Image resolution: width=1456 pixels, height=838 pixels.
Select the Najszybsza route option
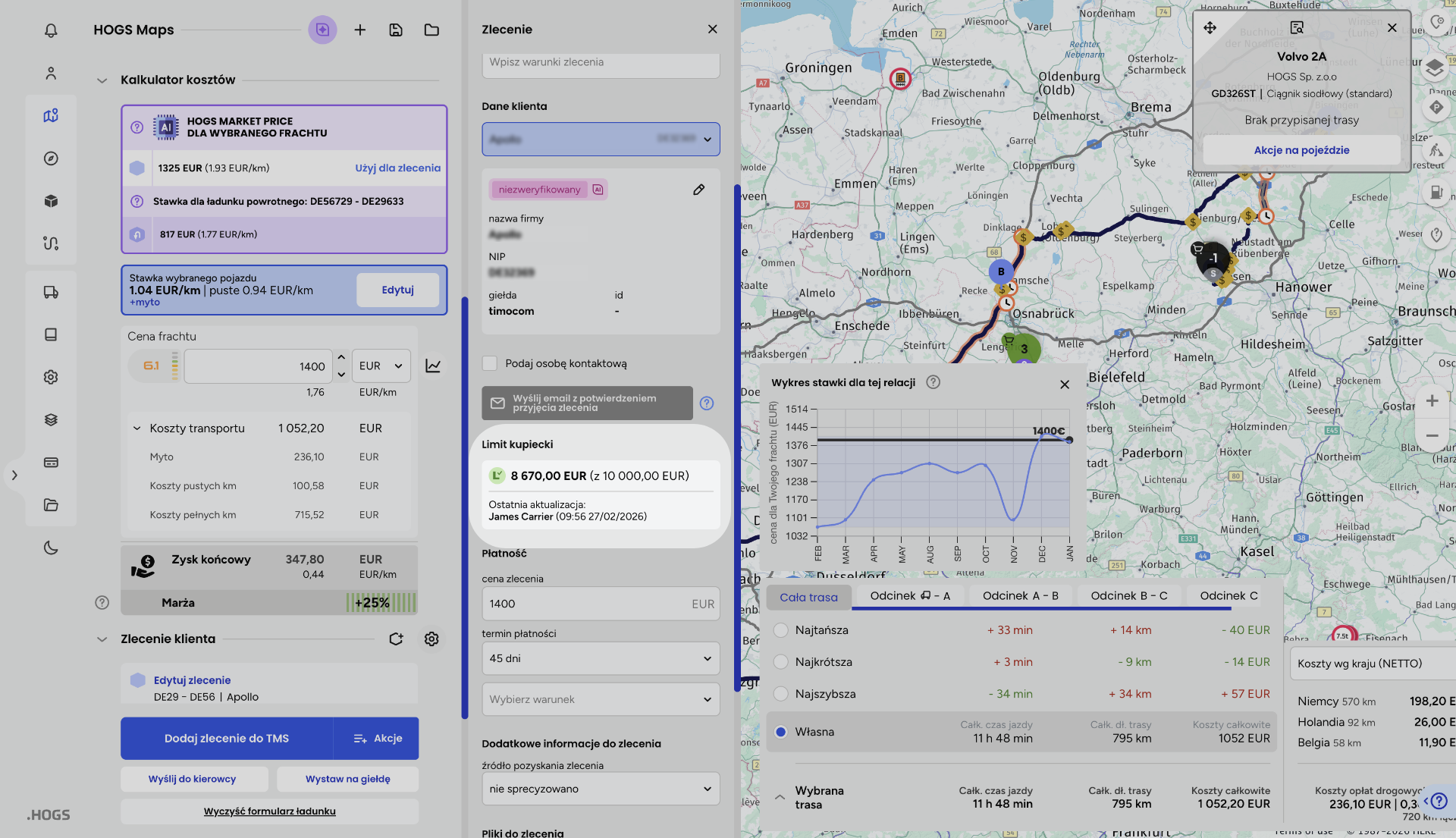780,694
